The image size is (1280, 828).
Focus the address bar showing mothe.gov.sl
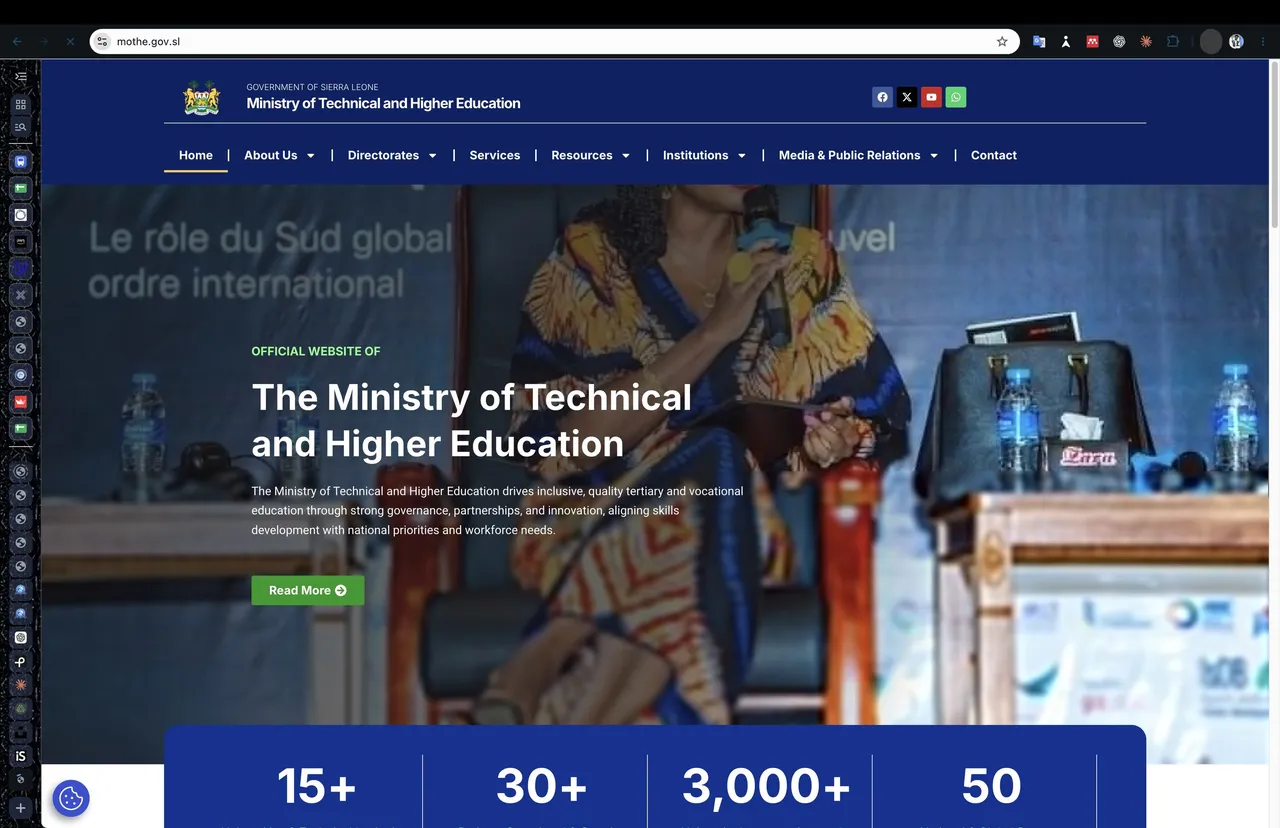[x=555, y=42]
